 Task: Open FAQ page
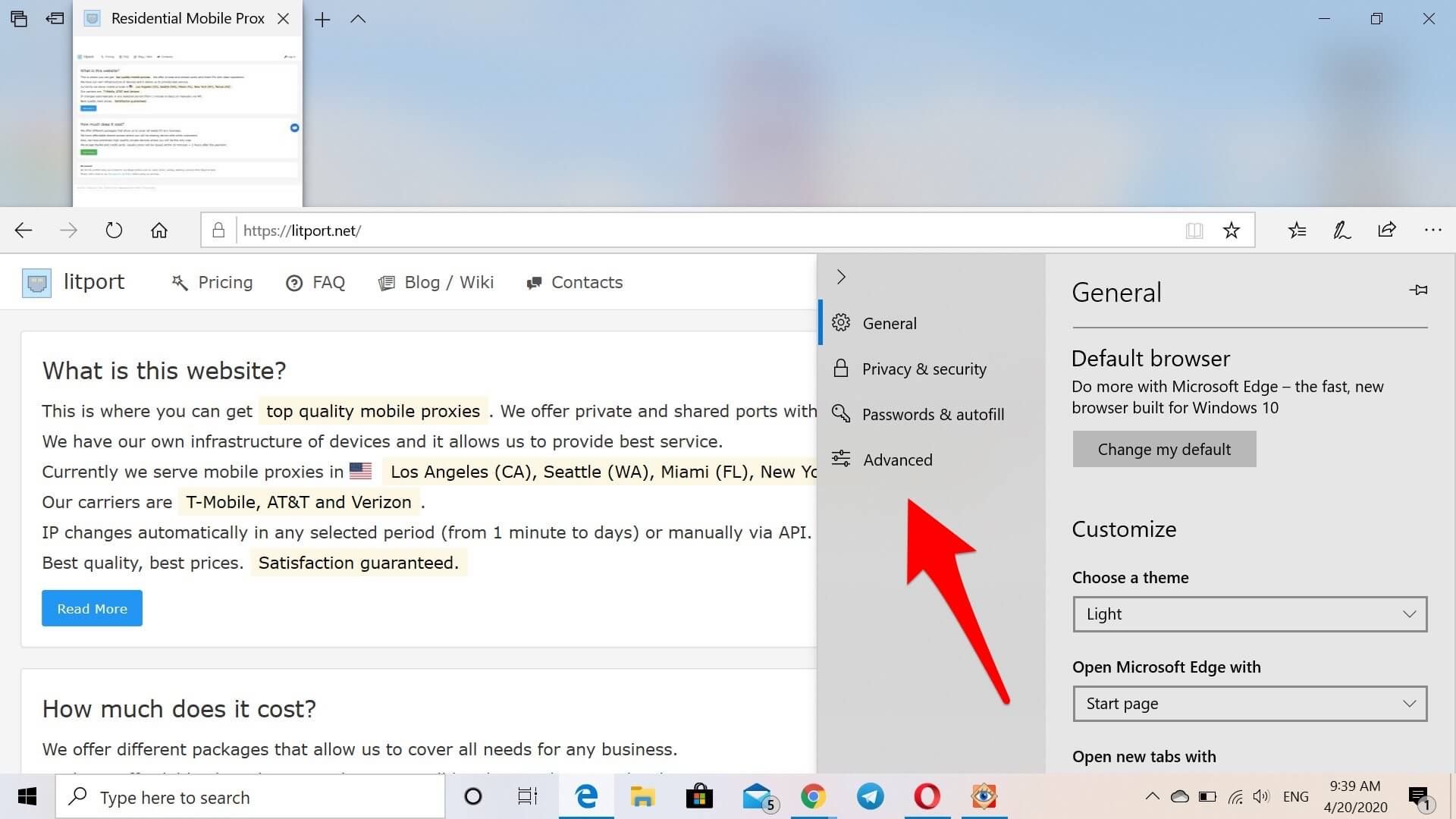(315, 283)
